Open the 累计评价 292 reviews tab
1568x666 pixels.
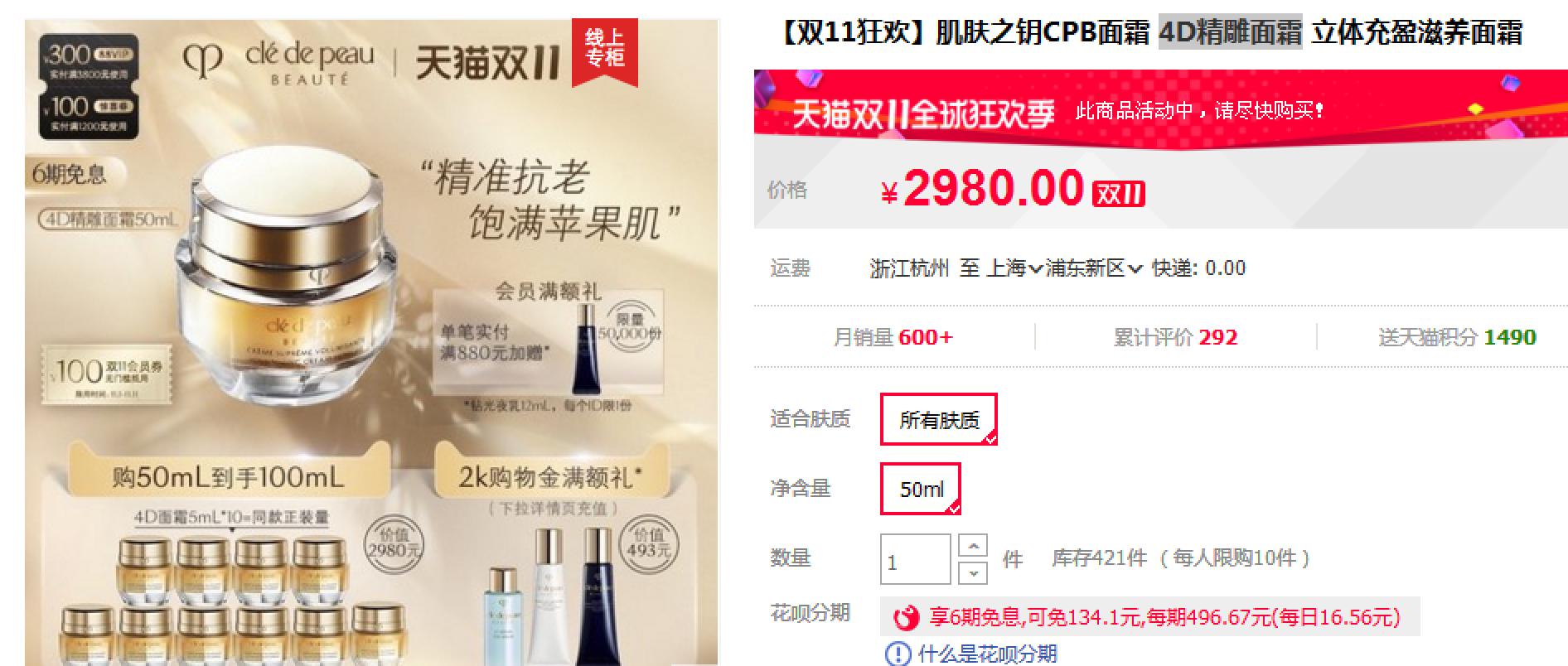pos(1175,337)
